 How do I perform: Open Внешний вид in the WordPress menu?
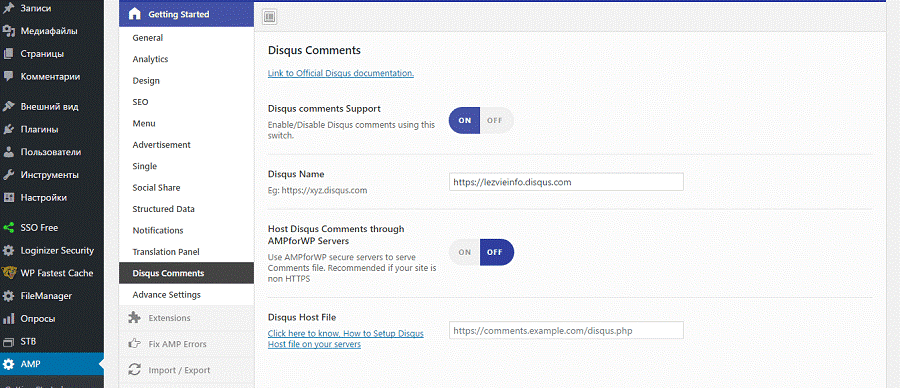coord(52,107)
